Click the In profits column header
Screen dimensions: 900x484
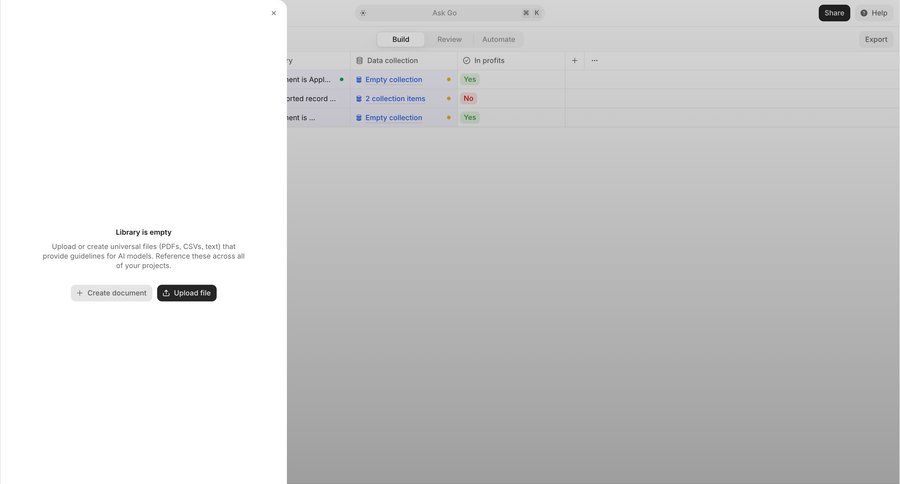(x=511, y=60)
